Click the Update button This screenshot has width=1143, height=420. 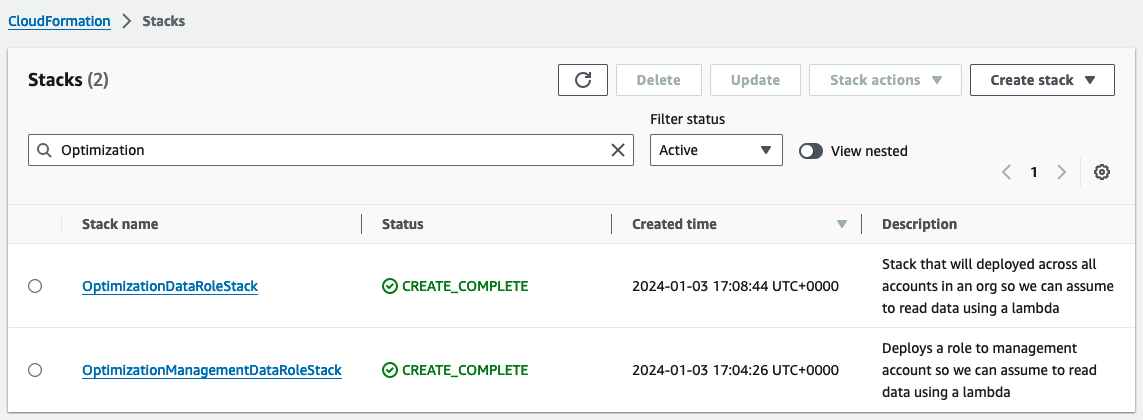click(x=755, y=80)
